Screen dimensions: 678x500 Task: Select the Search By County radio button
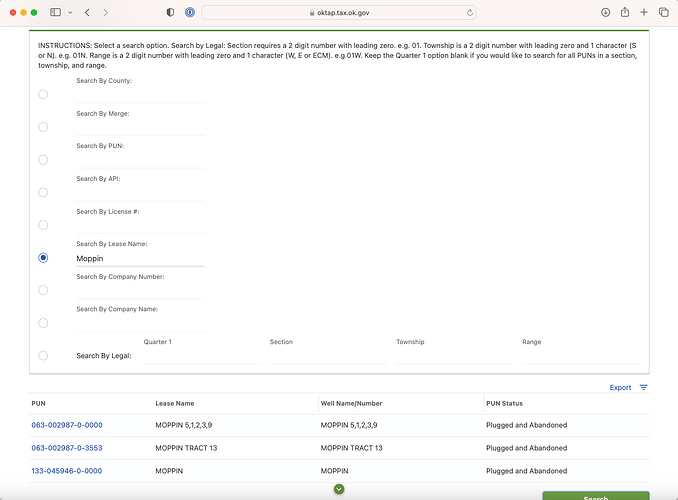(43, 94)
